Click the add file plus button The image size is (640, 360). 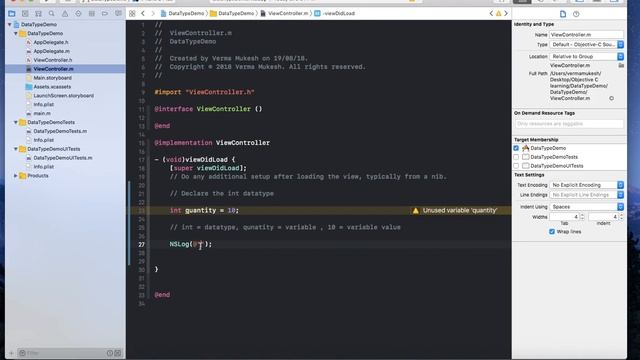[11, 353]
